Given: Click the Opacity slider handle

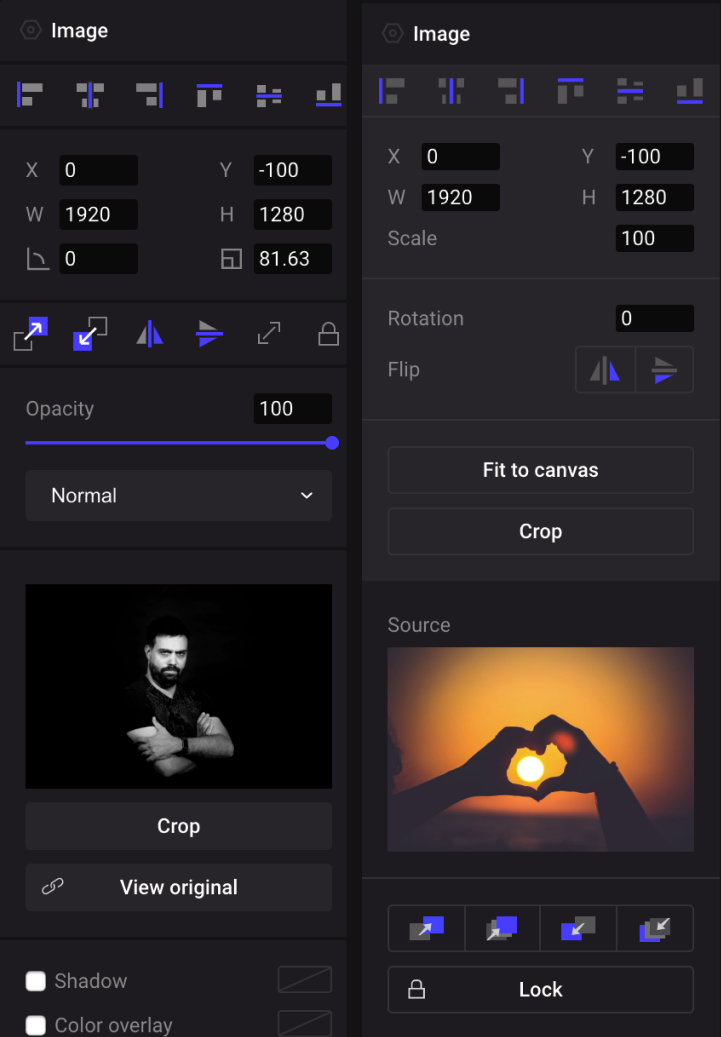Looking at the screenshot, I should coord(332,442).
